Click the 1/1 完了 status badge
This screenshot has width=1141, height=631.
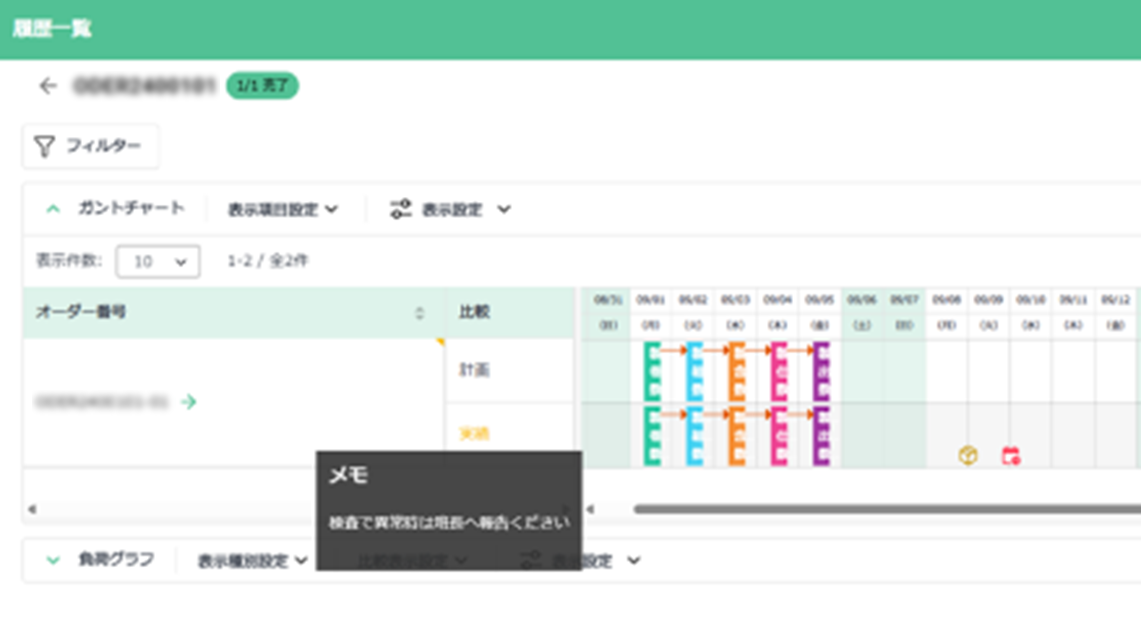[262, 86]
